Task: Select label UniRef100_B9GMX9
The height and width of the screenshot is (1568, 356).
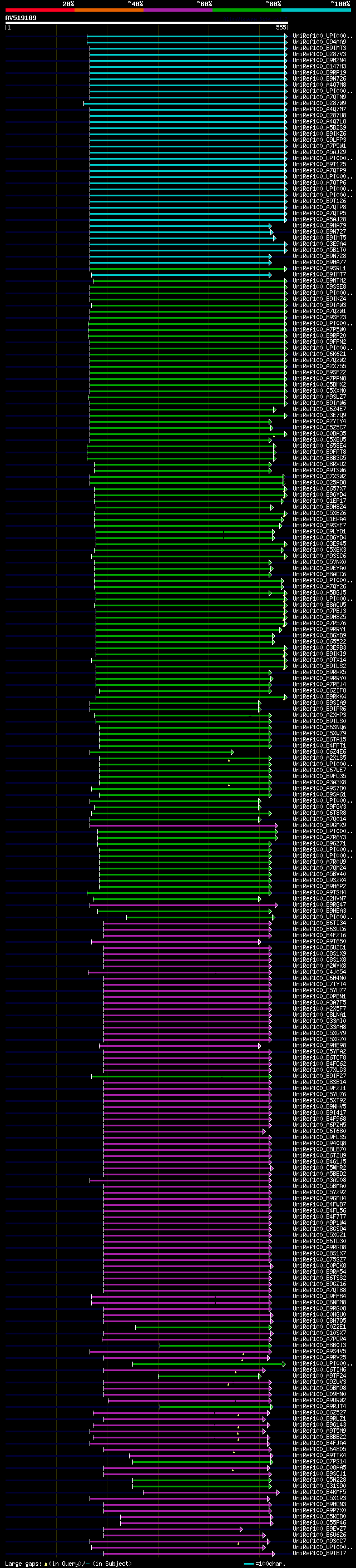Action: (319, 825)
